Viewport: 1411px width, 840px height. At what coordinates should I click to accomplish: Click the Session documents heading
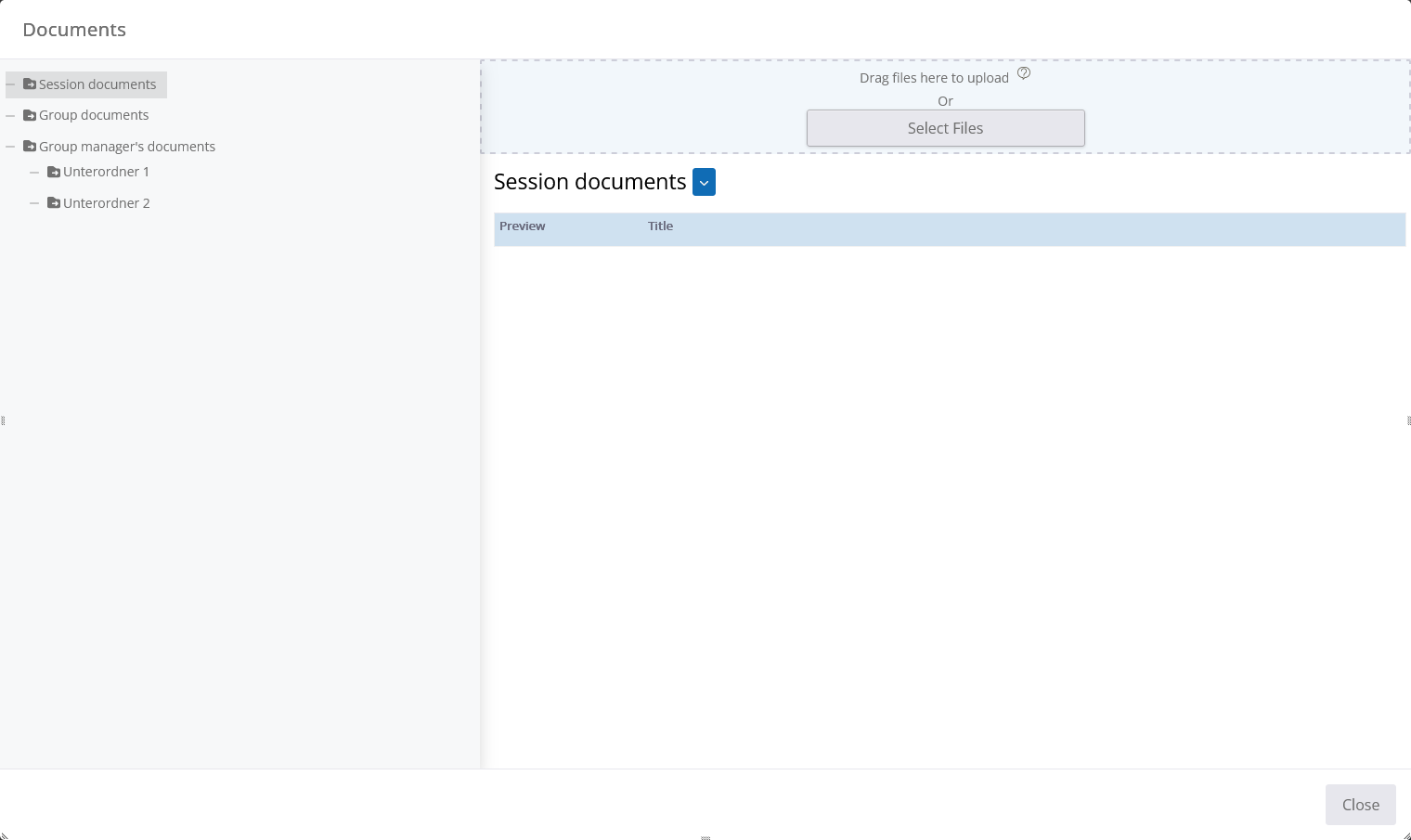pyautogui.click(x=589, y=182)
